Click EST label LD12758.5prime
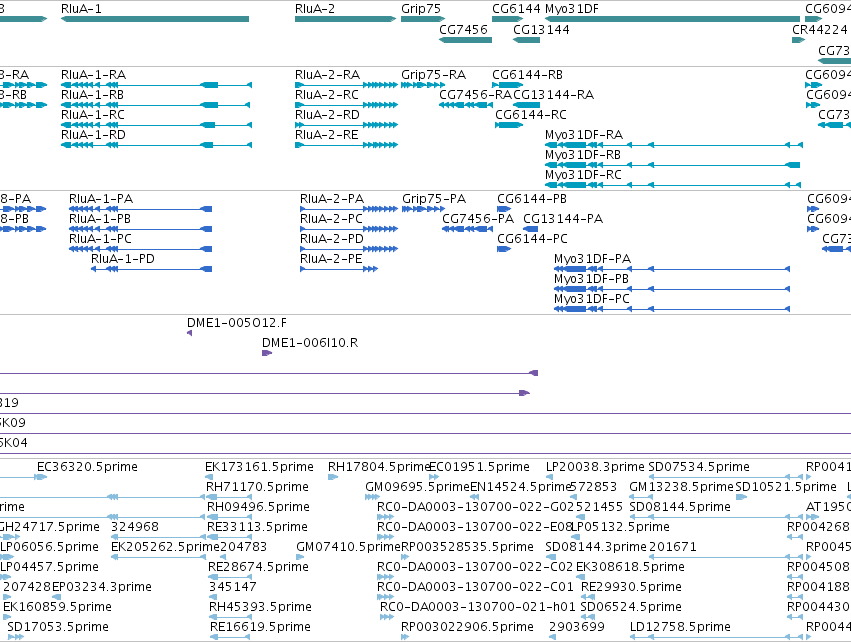851x642 pixels. pyautogui.click(x=680, y=627)
